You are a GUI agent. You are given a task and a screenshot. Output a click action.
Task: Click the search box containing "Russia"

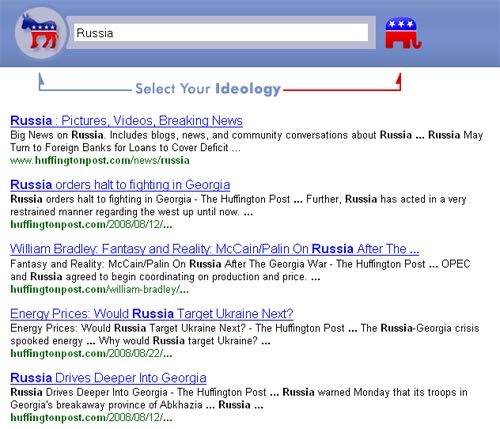(x=221, y=33)
